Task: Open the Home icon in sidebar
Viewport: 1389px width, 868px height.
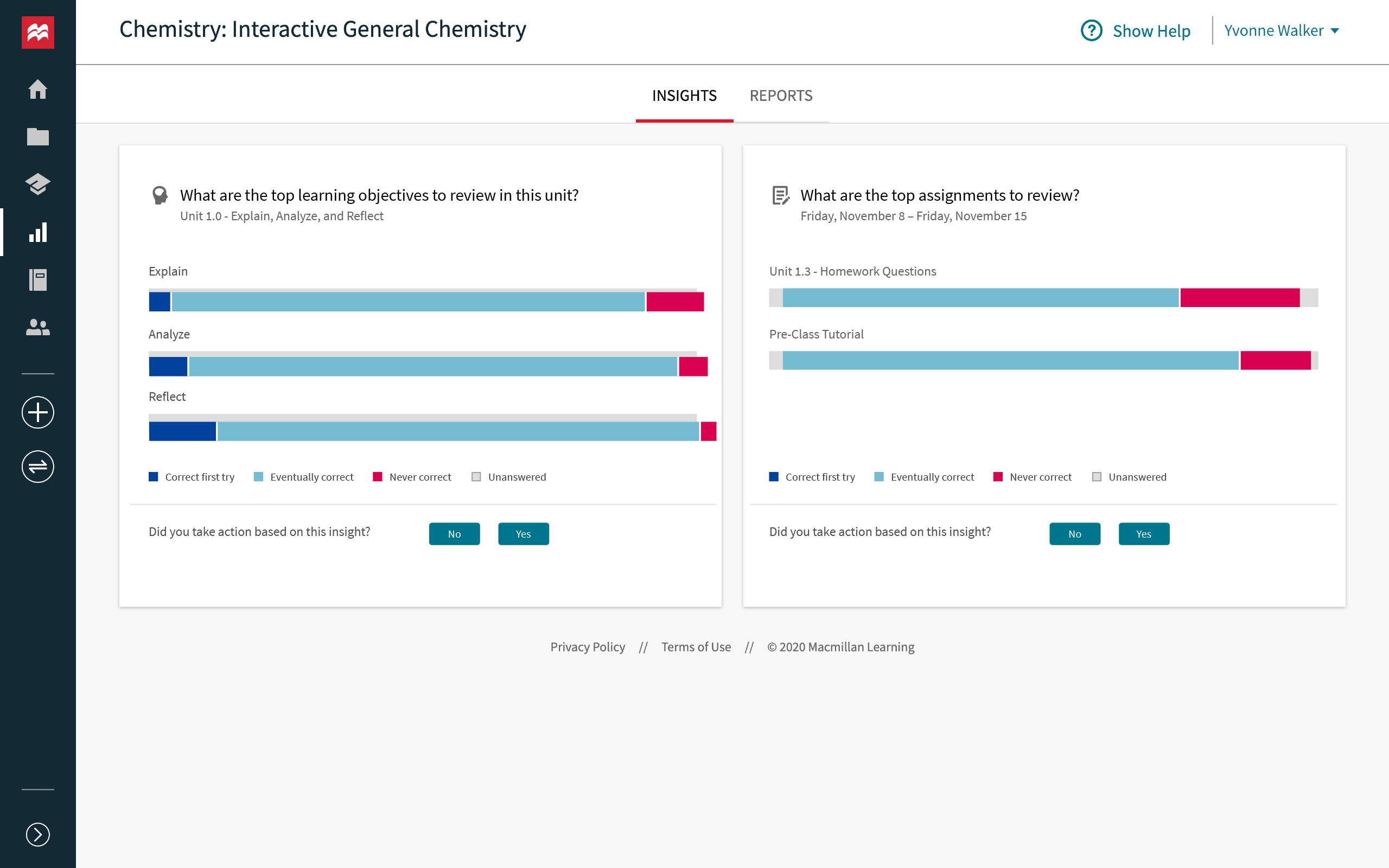Action: pyautogui.click(x=38, y=89)
